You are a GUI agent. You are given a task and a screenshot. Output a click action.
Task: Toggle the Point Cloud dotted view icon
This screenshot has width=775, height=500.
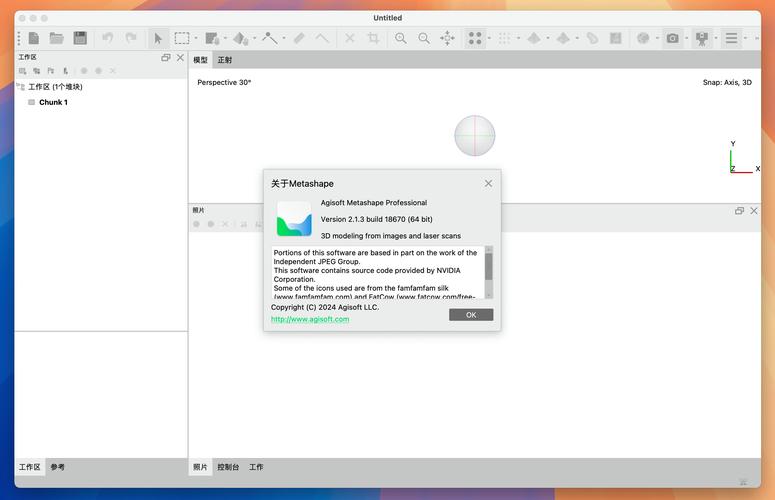click(x=504, y=38)
